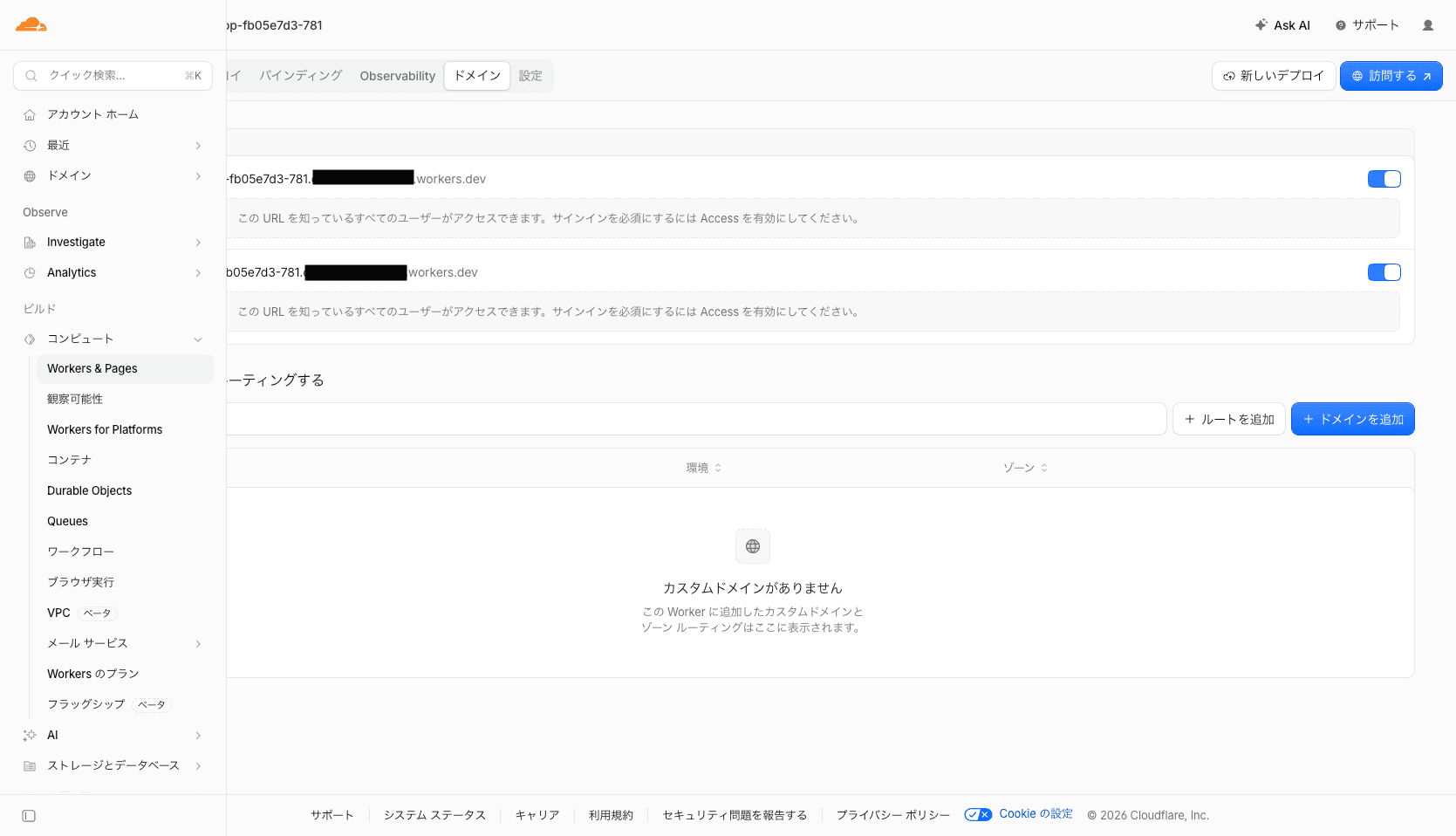Viewport: 1456px width, 836px height.
Task: Click the quick search magnifier icon
Action: click(x=31, y=76)
